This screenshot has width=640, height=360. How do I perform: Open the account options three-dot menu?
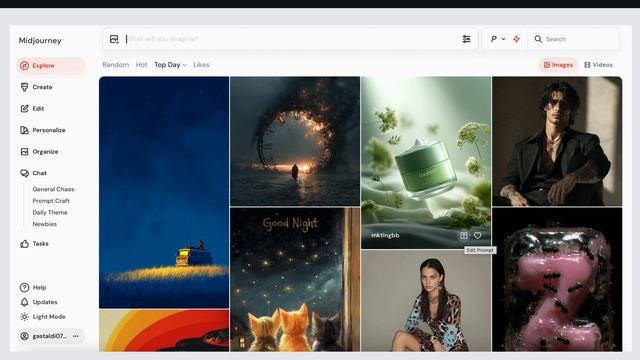pos(76,336)
